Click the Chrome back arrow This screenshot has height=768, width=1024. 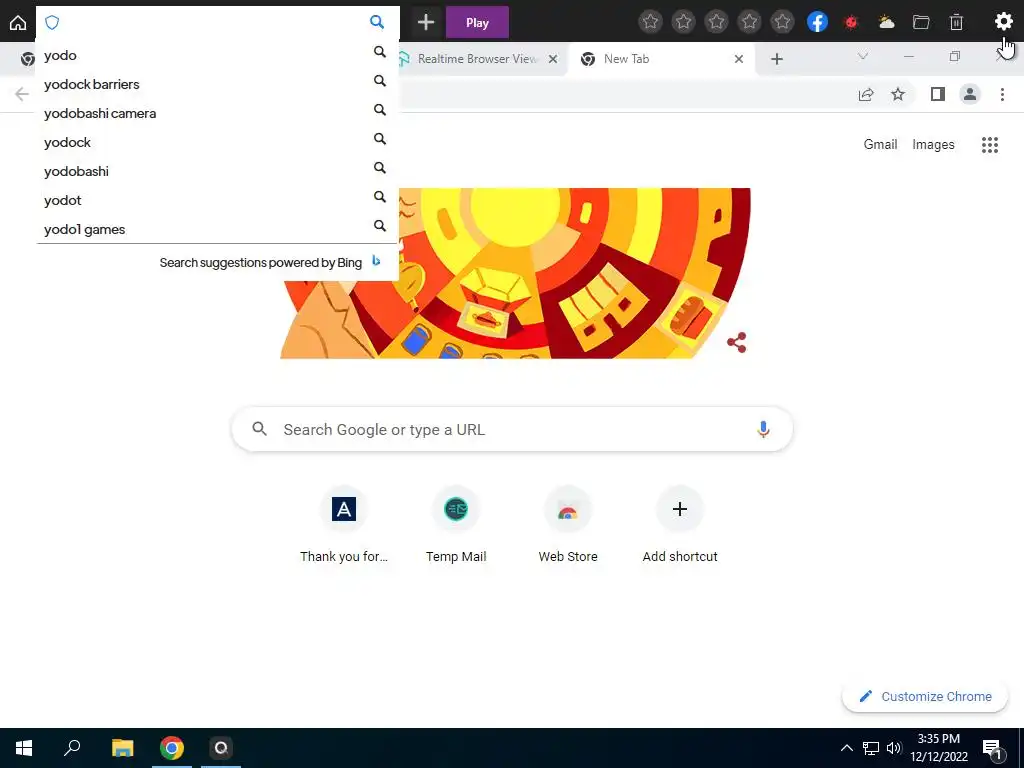22,95
